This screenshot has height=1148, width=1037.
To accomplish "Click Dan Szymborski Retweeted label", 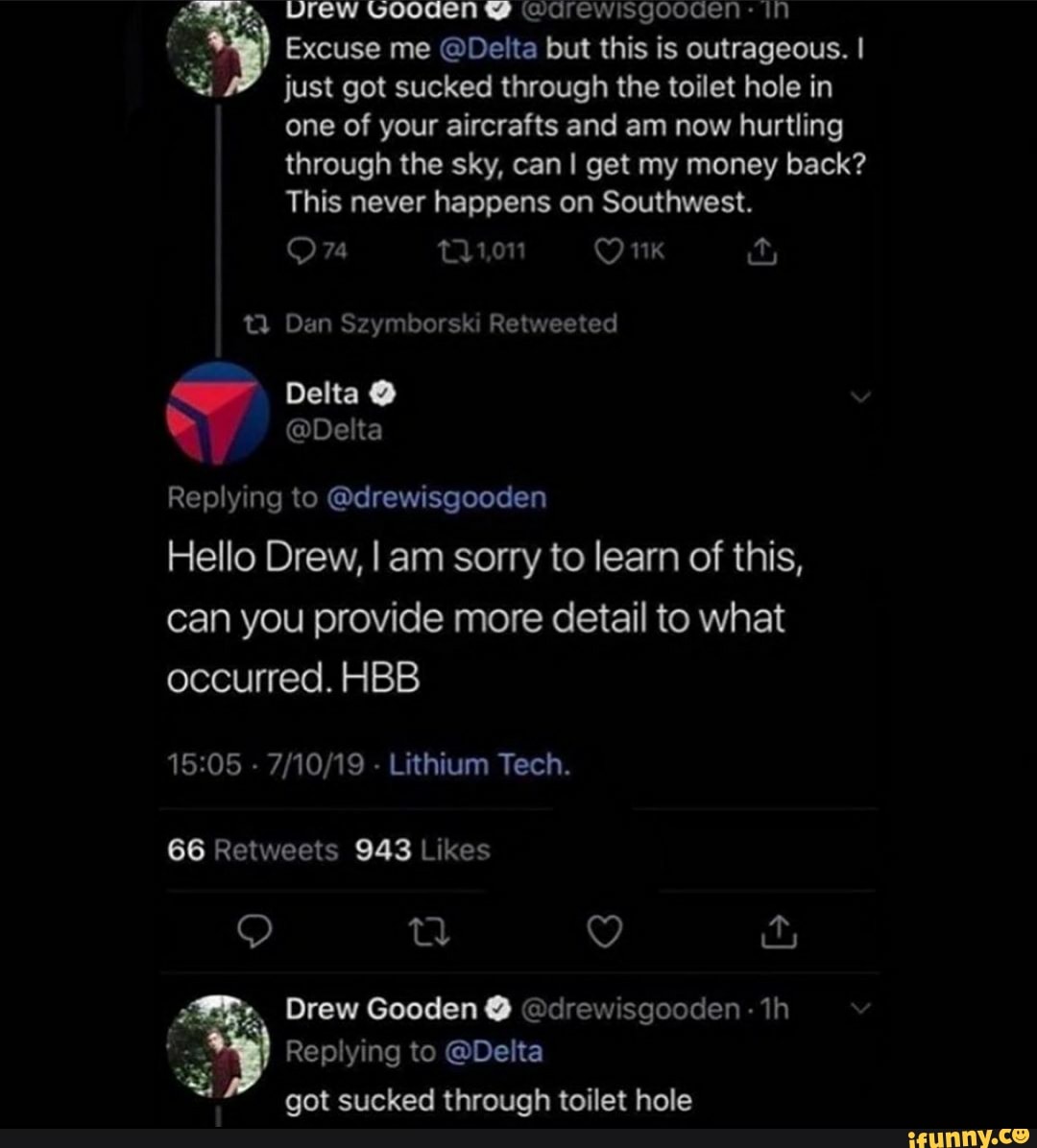I will [x=451, y=324].
